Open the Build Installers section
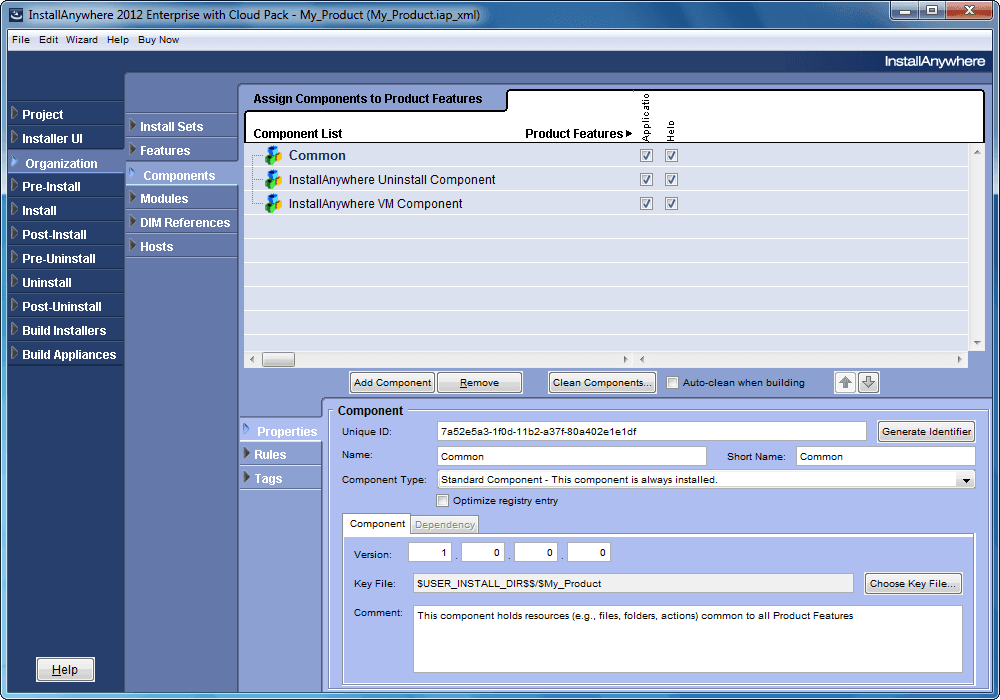1000x700 pixels. [64, 331]
